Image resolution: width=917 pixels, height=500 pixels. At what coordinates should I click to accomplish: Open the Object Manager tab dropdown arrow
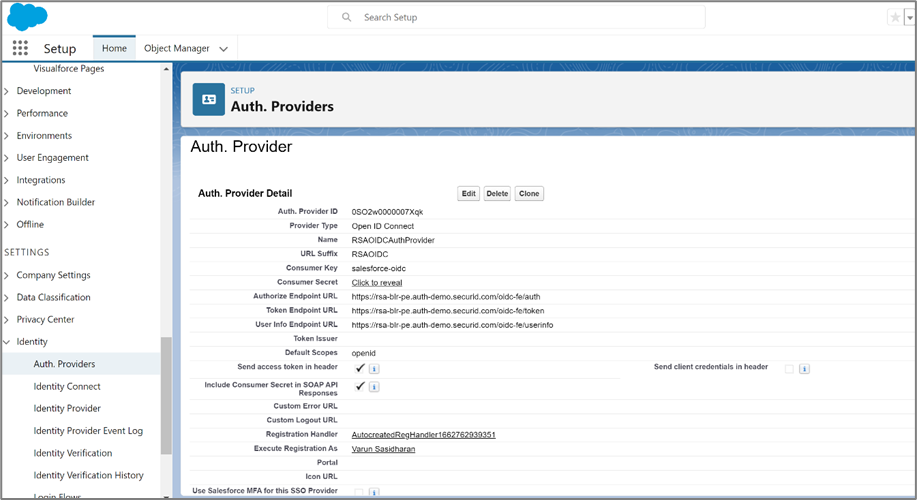223,48
